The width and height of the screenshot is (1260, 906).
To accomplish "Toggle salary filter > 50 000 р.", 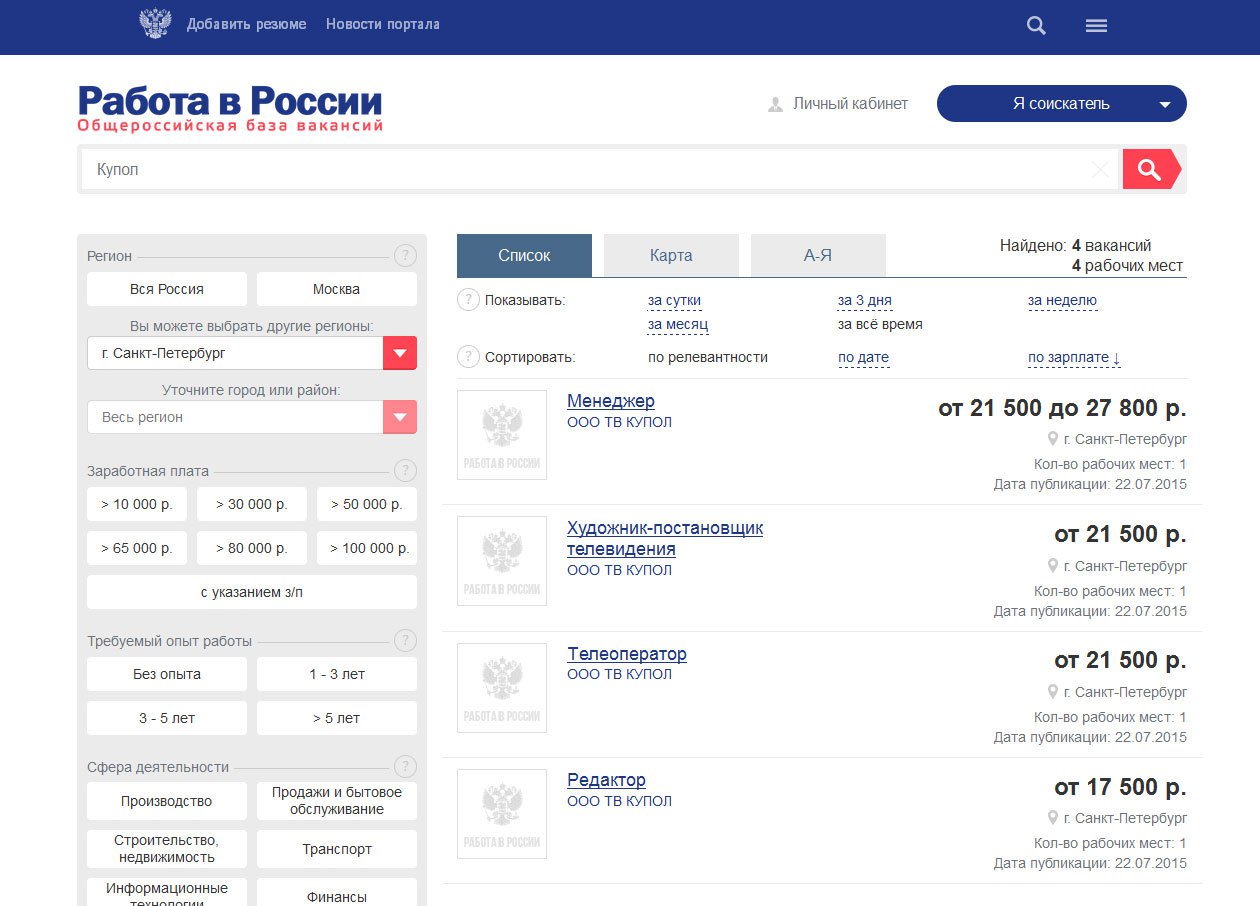I will pyautogui.click(x=367, y=504).
